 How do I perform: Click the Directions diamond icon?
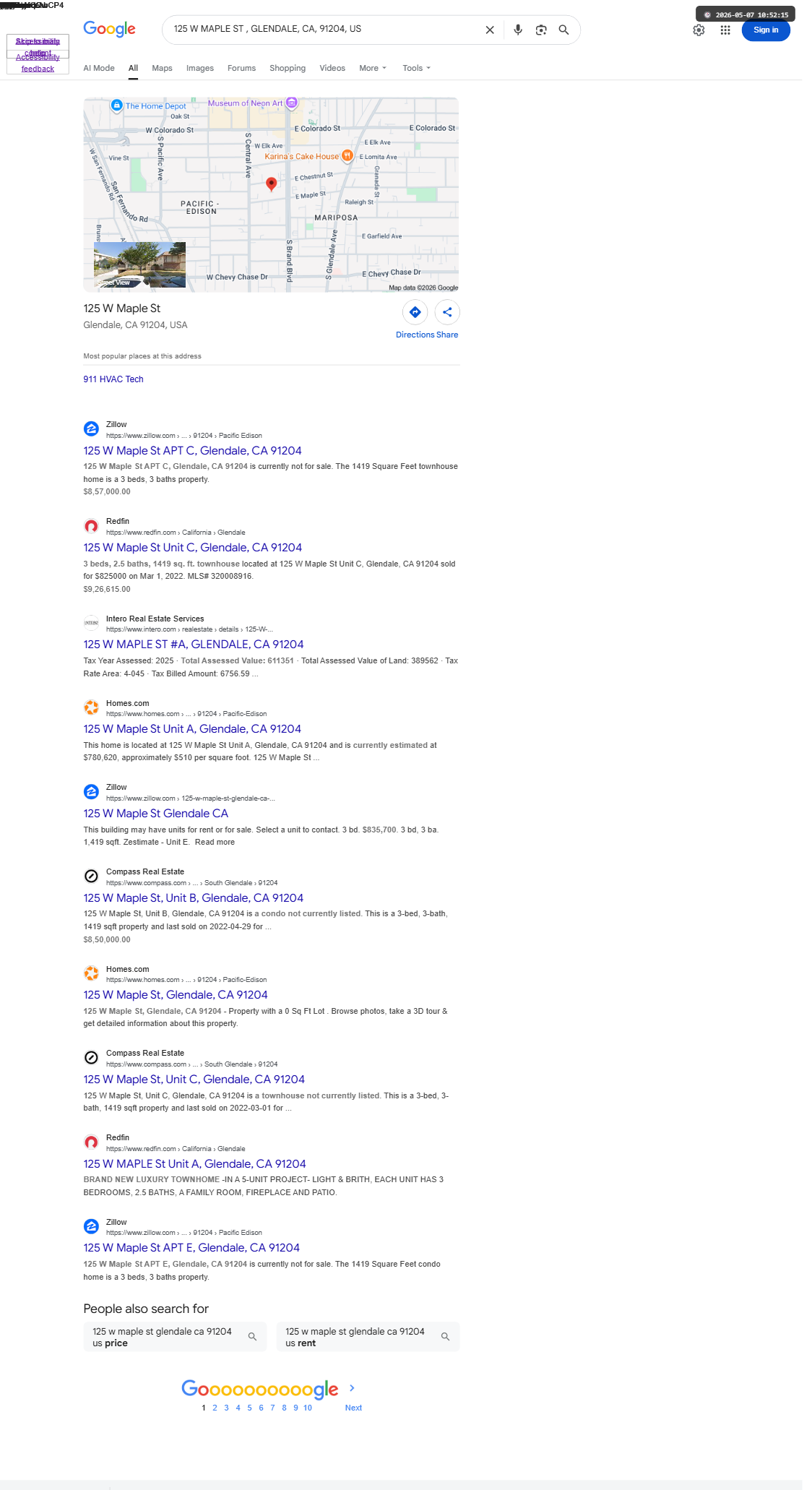[415, 312]
